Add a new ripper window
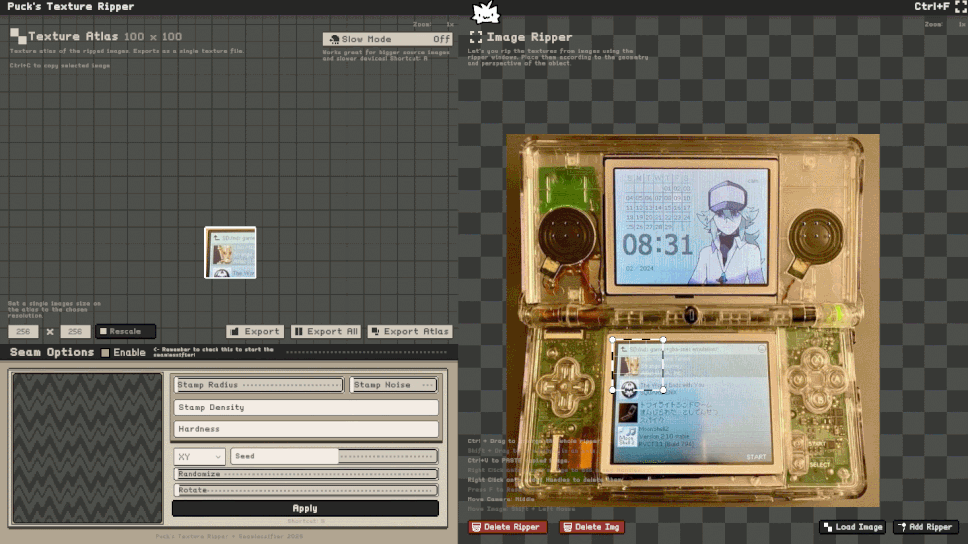 pyautogui.click(x=925, y=527)
